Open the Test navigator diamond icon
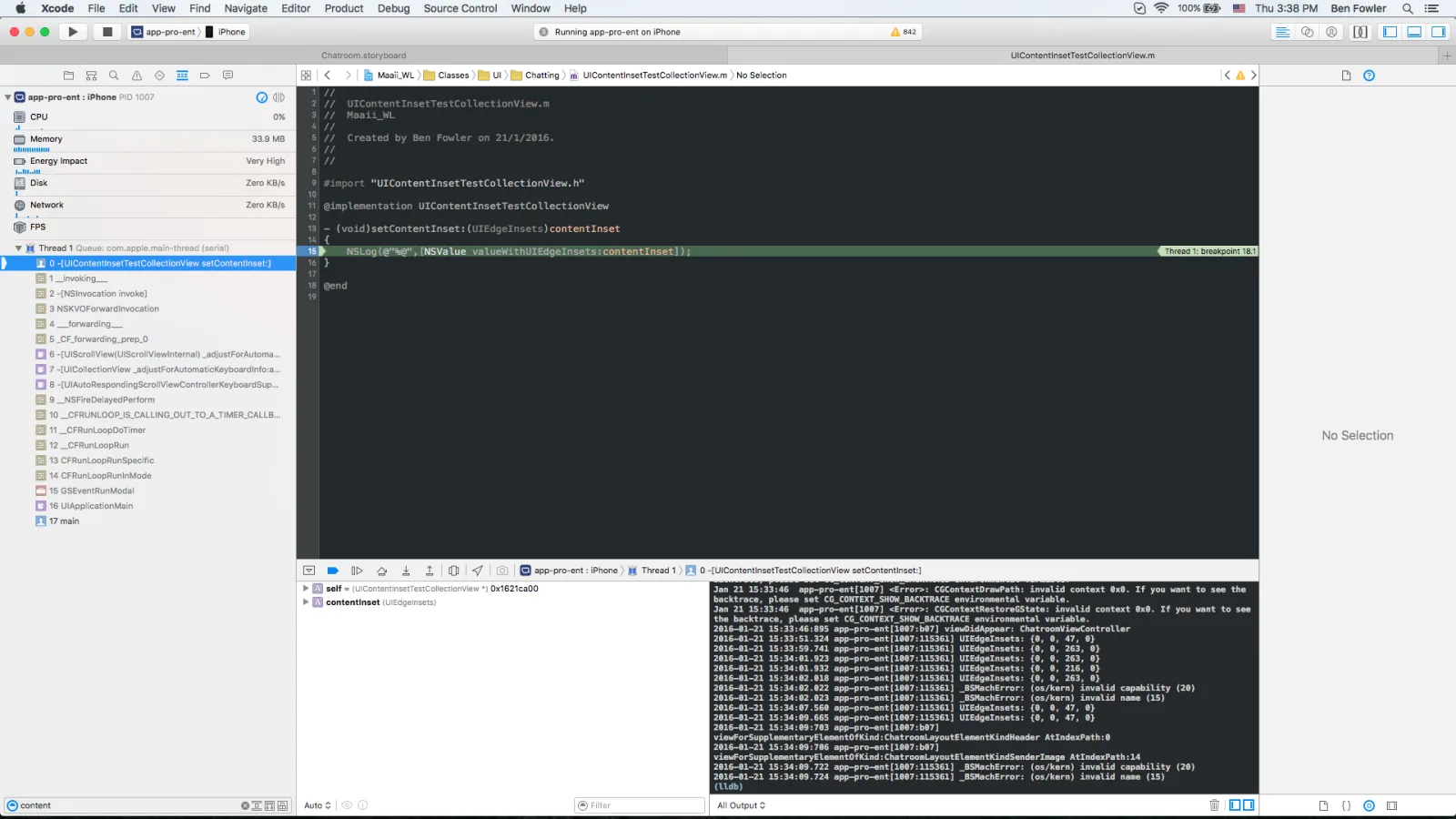The height and width of the screenshot is (819, 1456). (159, 76)
